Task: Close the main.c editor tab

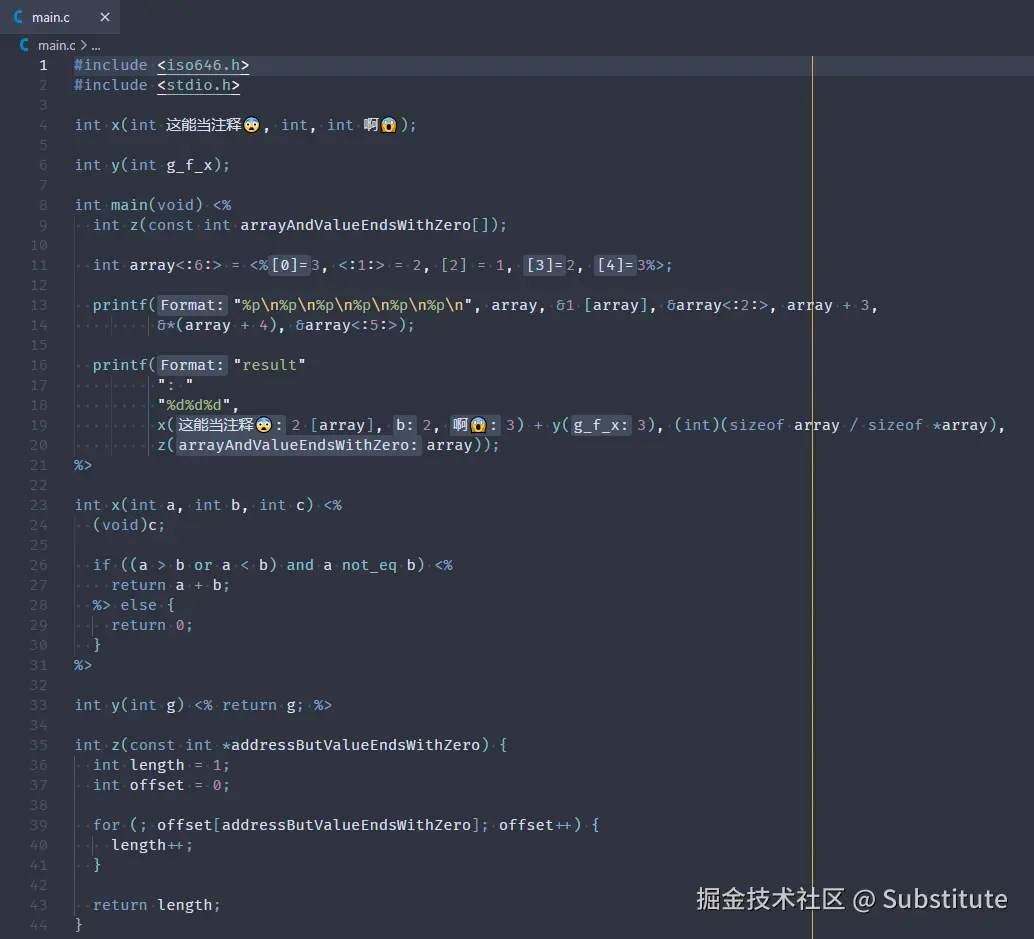Action: coord(105,16)
